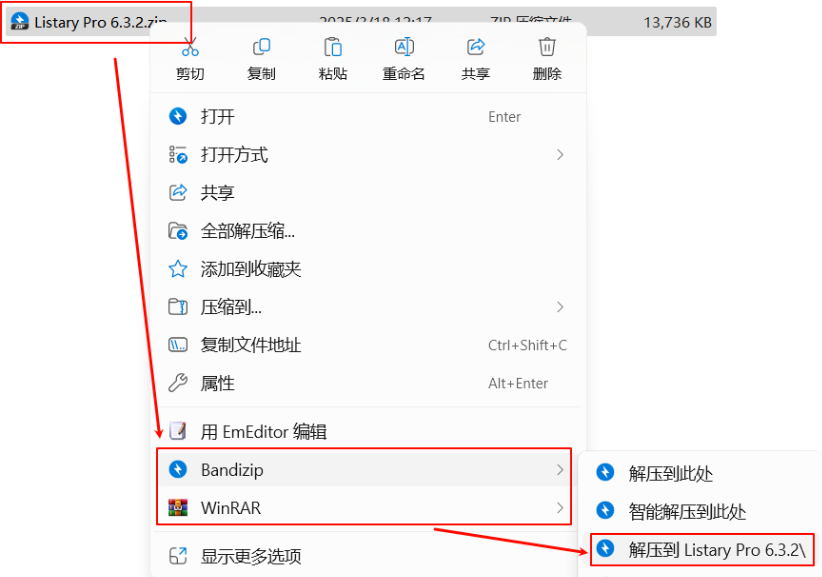Click the Cut (剪切) scissors icon
This screenshot has width=822, height=577.
pyautogui.click(x=190, y=48)
